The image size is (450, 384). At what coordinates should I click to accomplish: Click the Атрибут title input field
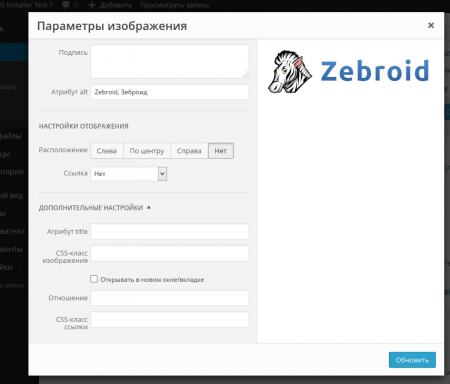[x=170, y=231]
